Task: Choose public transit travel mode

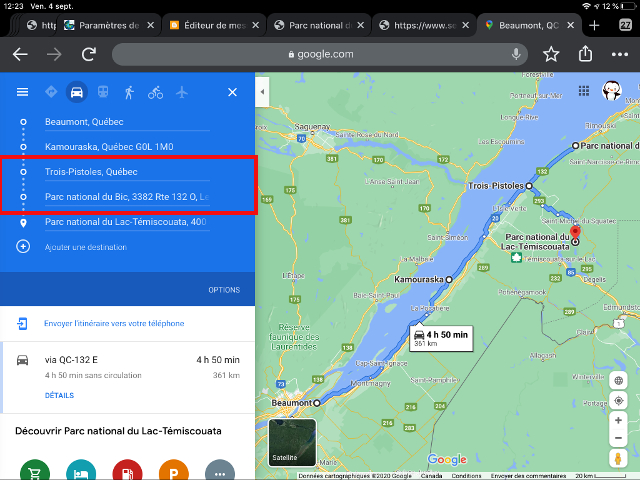Action: (x=103, y=92)
